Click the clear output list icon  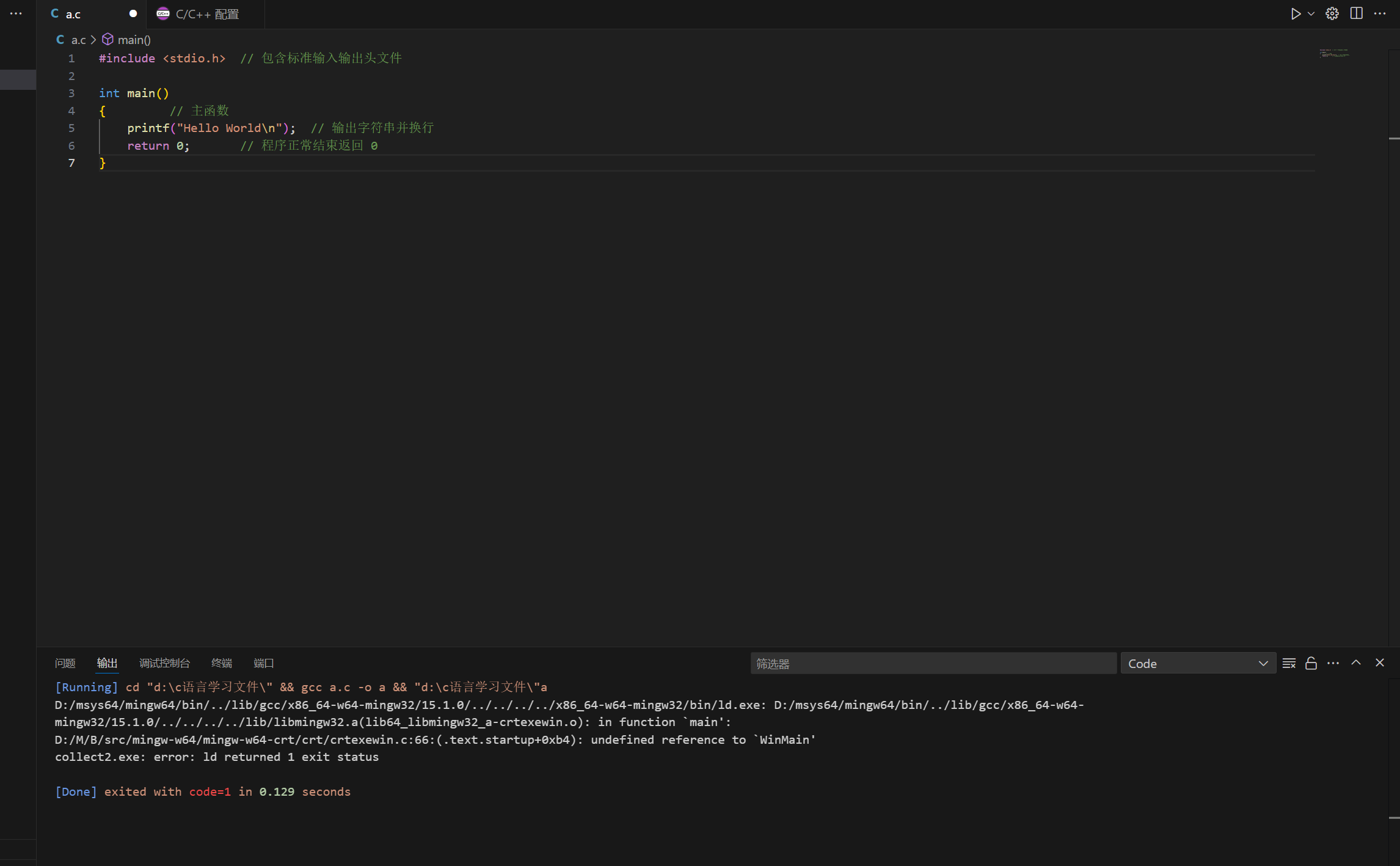tap(1289, 663)
